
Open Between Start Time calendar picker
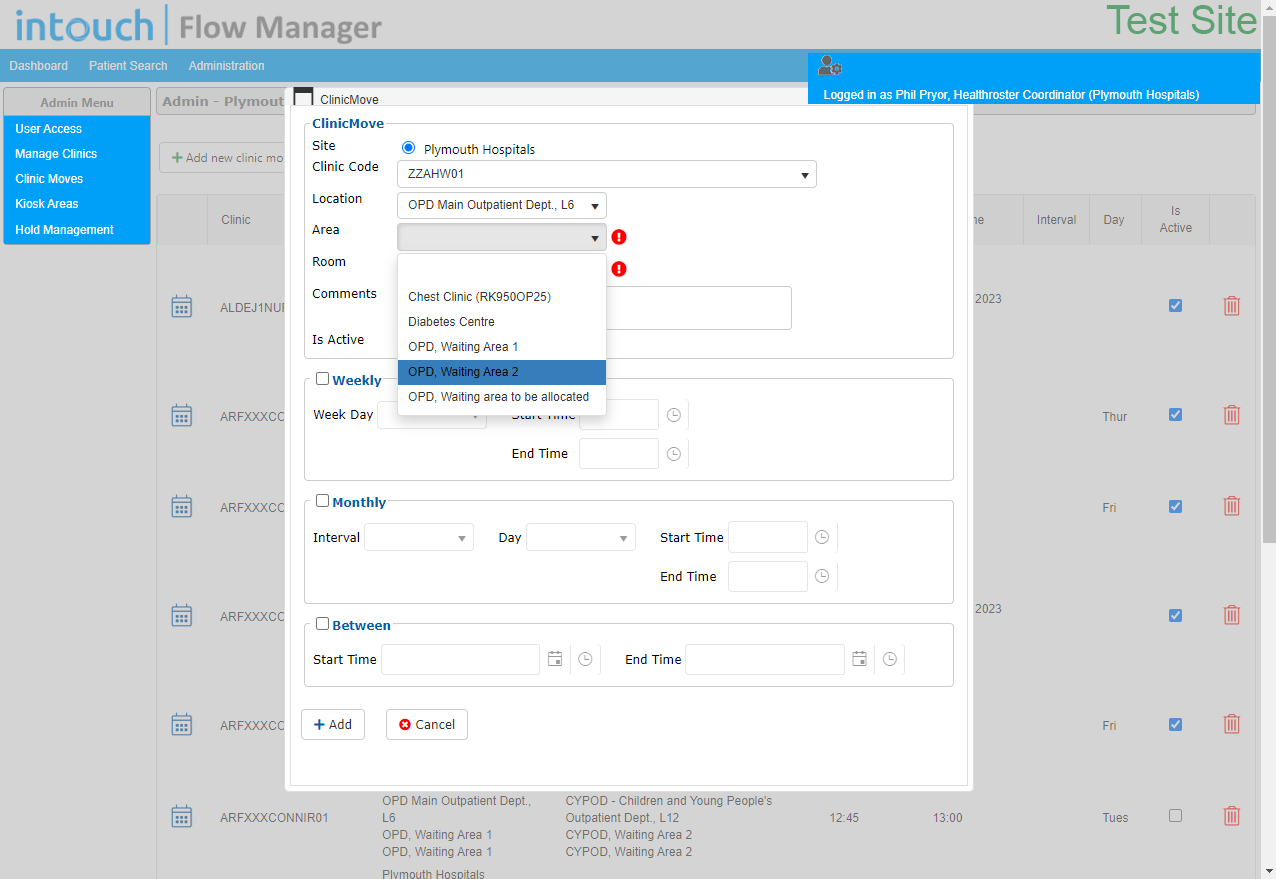(x=555, y=659)
